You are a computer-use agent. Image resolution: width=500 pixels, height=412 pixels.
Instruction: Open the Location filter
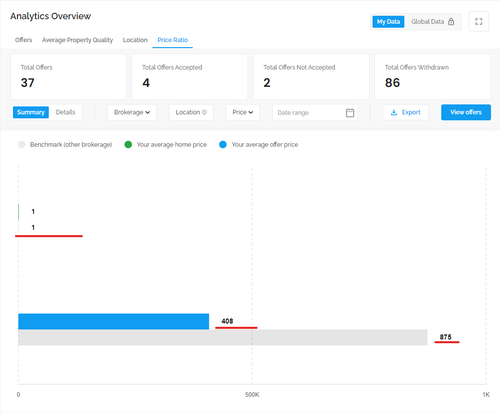191,112
